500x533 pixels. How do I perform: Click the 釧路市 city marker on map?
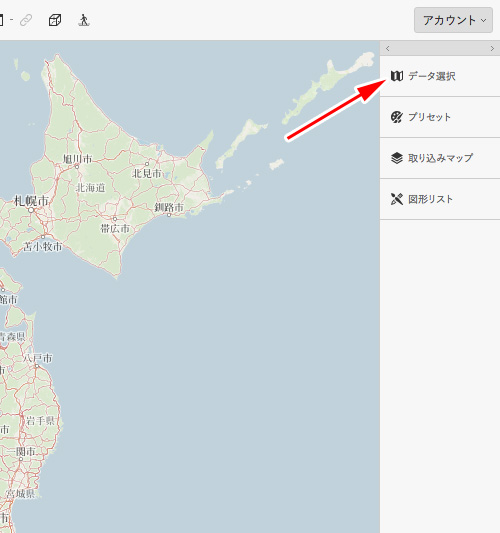(x=169, y=215)
